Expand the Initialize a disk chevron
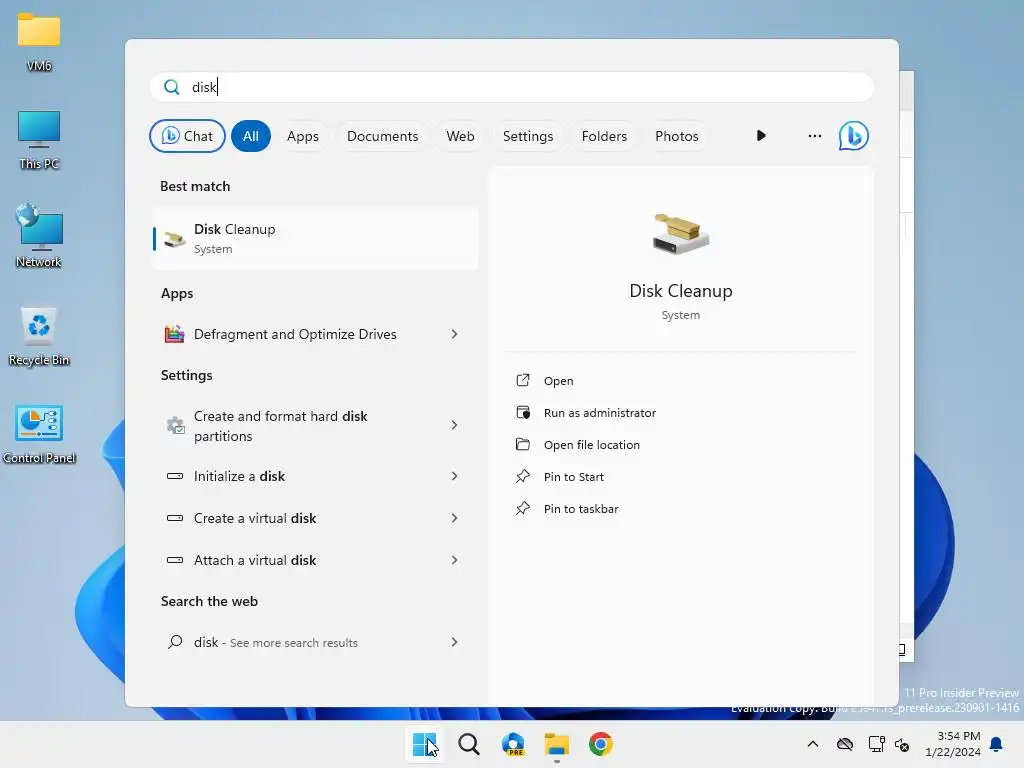This screenshot has width=1024, height=768. point(455,476)
